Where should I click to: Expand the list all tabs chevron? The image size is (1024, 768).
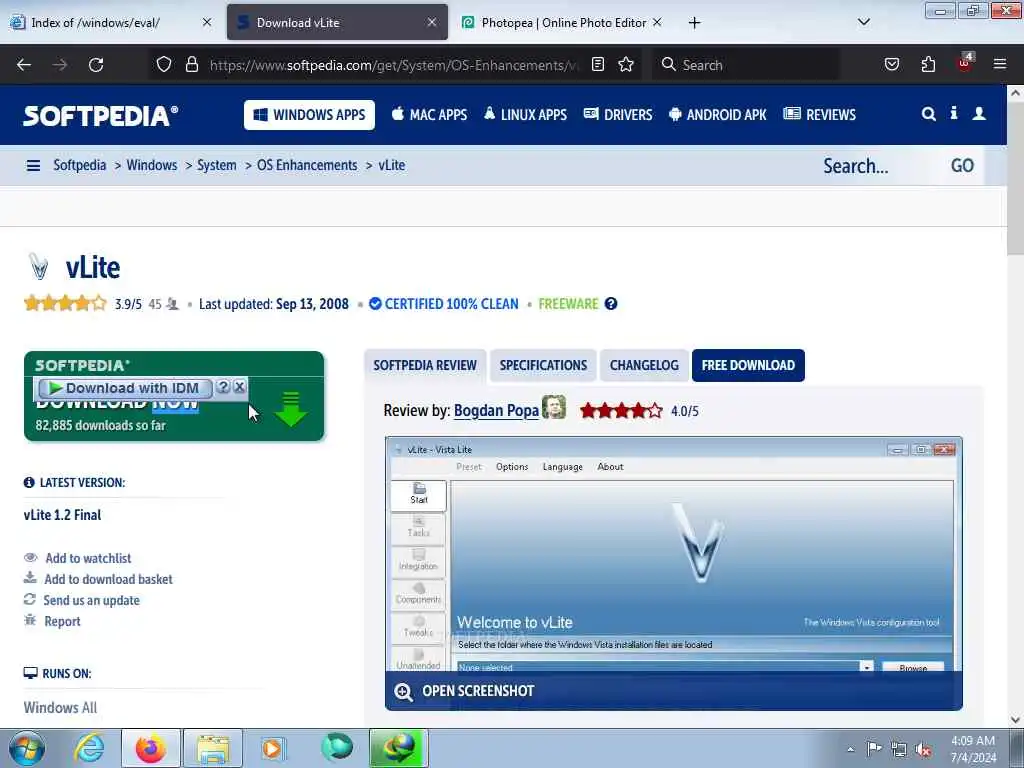(863, 22)
